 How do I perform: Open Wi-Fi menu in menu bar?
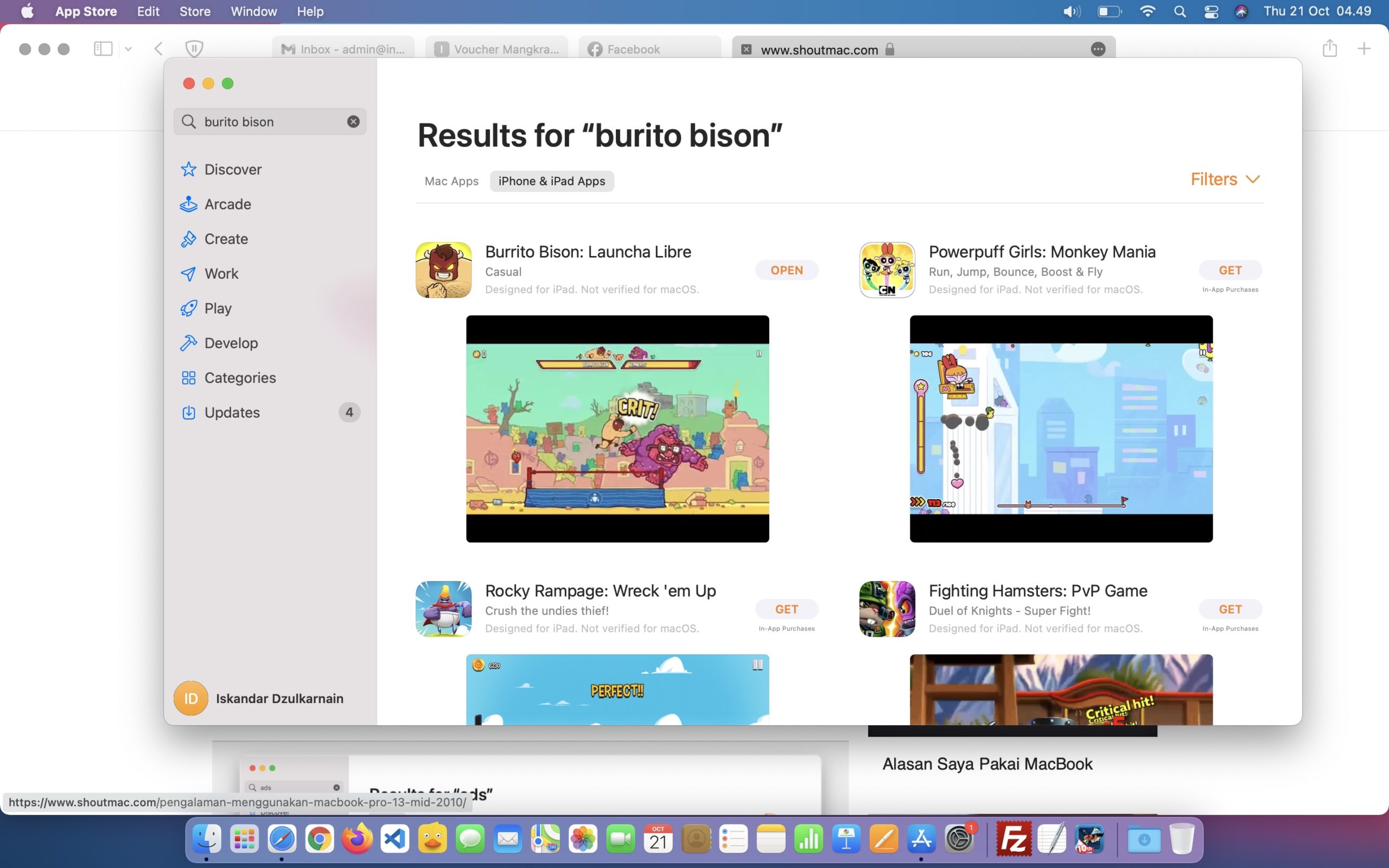pos(1147,11)
